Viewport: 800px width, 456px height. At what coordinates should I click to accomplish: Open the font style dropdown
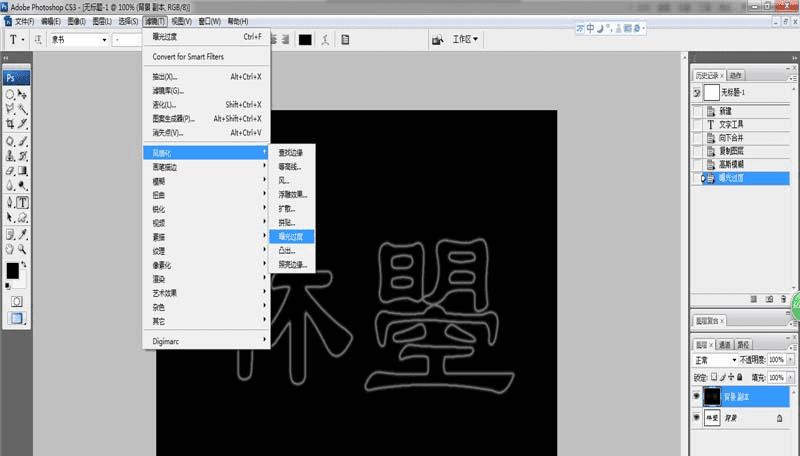pyautogui.click(x=127, y=40)
